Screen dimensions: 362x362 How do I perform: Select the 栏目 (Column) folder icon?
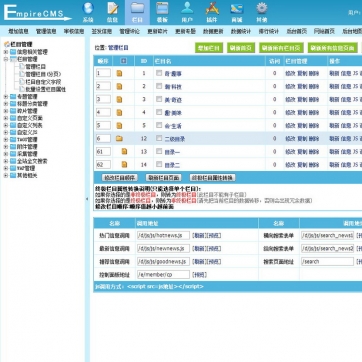pyautogui.click(x=137, y=8)
